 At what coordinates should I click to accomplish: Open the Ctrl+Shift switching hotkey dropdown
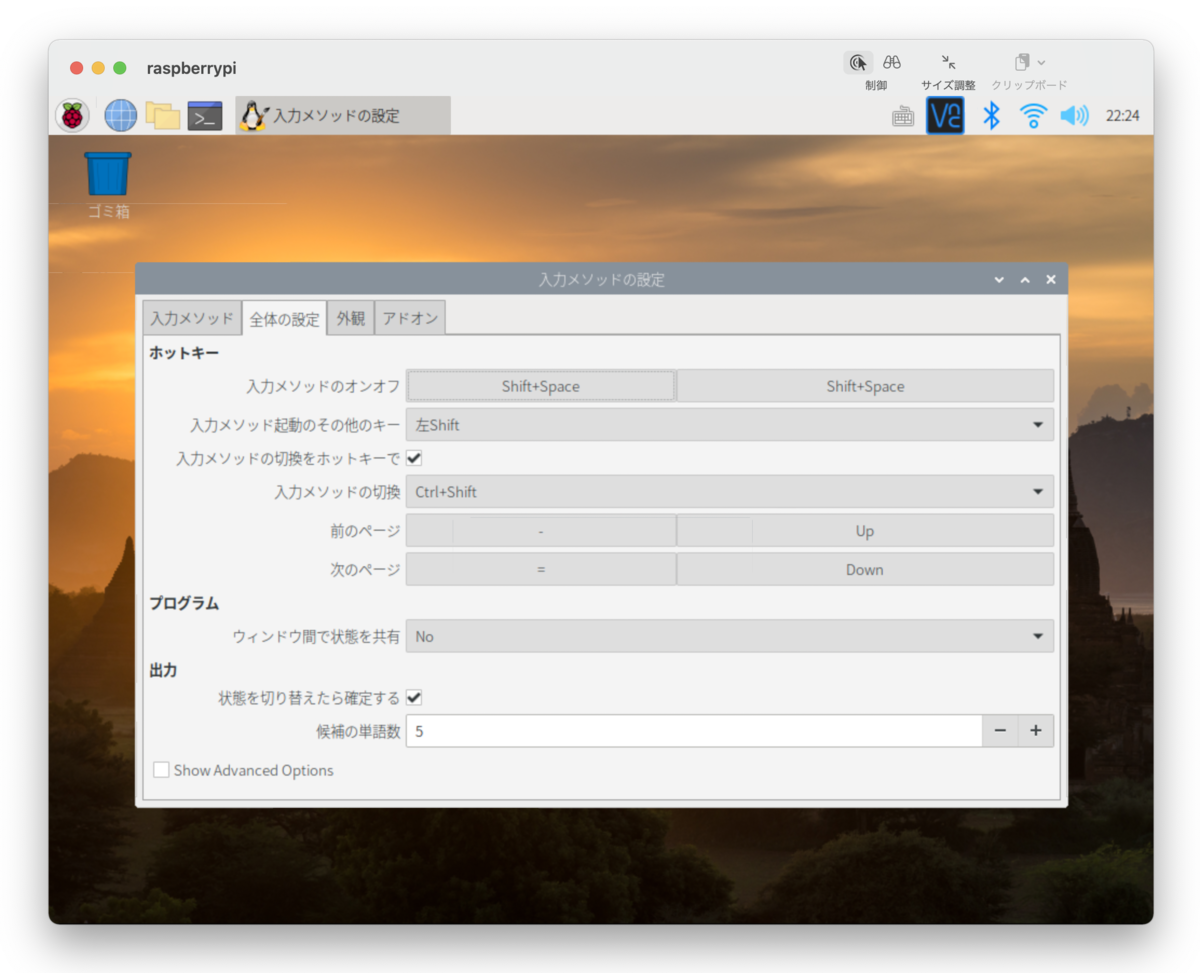coord(729,491)
